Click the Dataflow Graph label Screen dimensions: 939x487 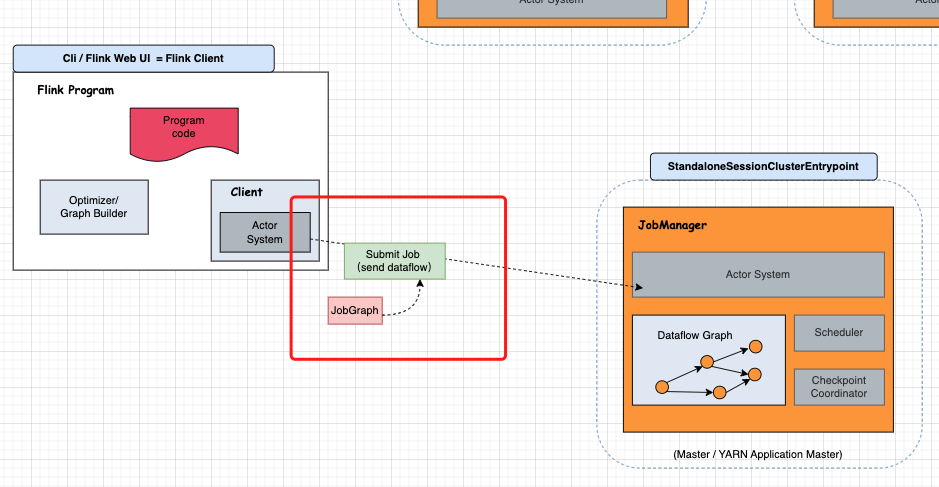[695, 335]
